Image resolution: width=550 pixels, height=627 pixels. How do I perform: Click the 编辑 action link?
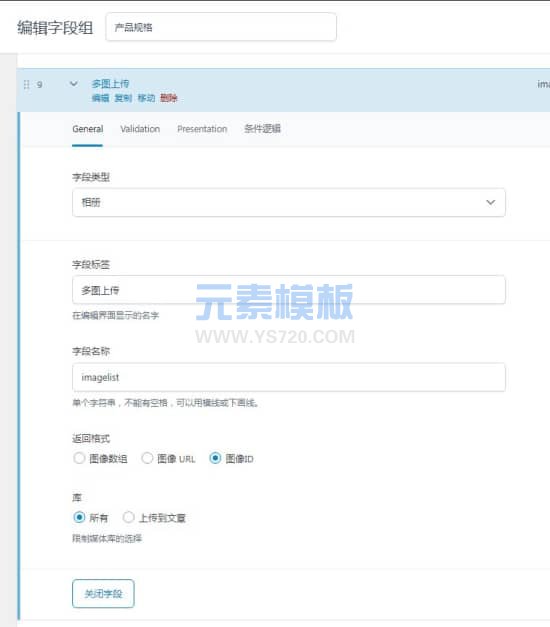pyautogui.click(x=100, y=98)
